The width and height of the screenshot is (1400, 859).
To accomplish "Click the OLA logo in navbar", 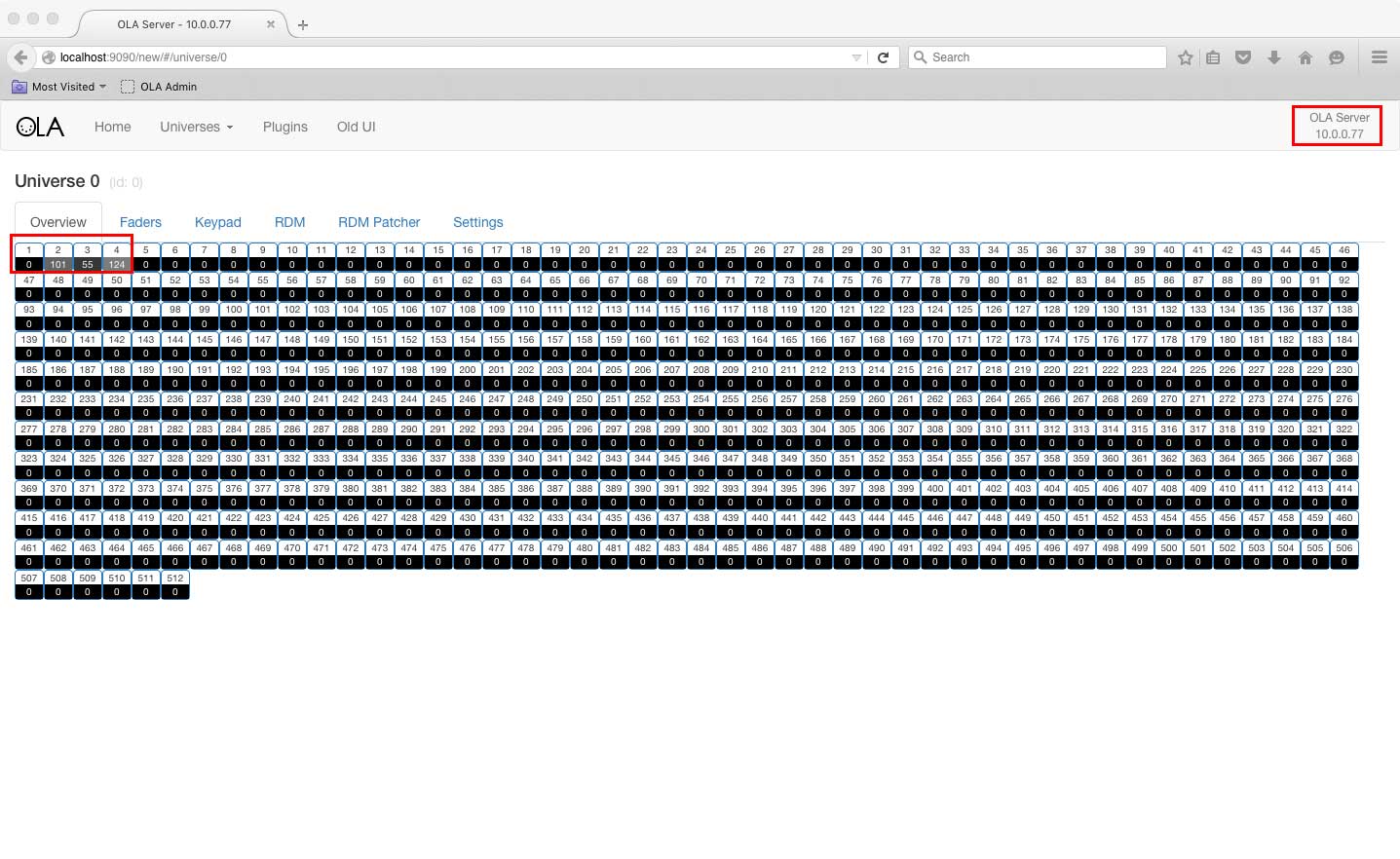I will click(x=40, y=127).
